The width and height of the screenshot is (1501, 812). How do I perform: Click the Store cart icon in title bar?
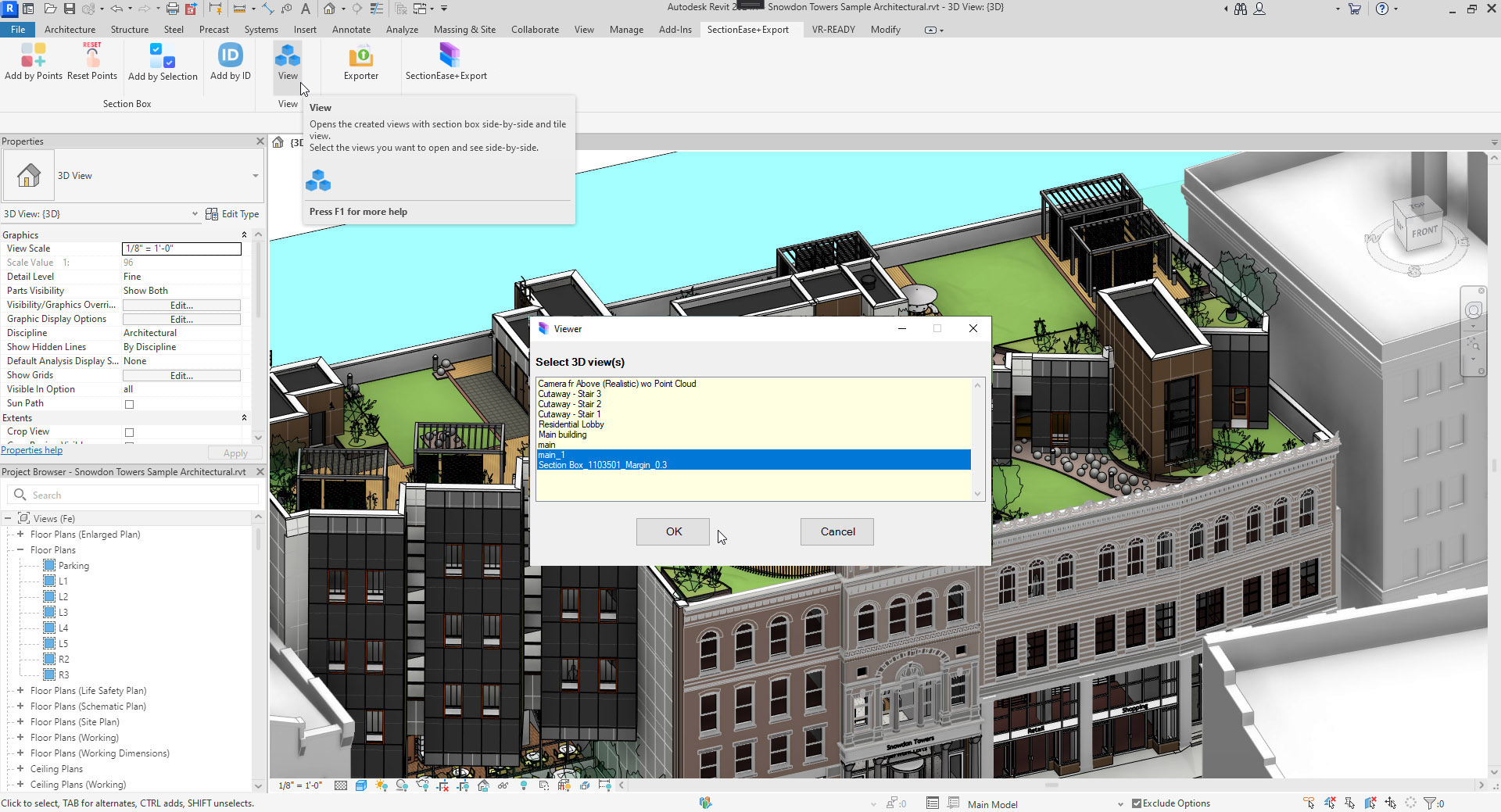[x=1355, y=9]
